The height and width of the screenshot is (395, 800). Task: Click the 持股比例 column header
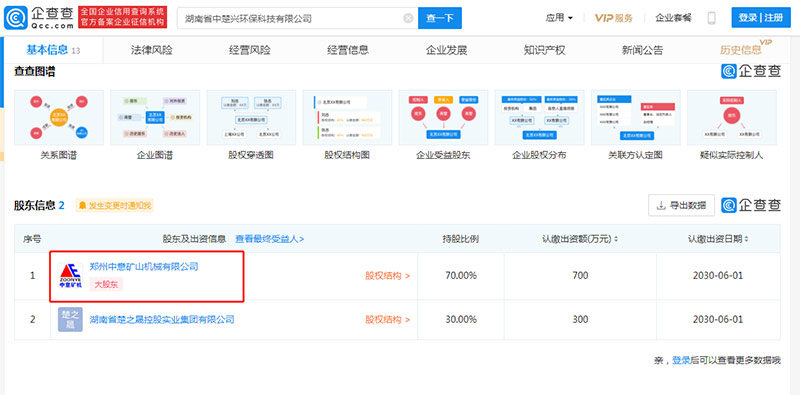(461, 239)
